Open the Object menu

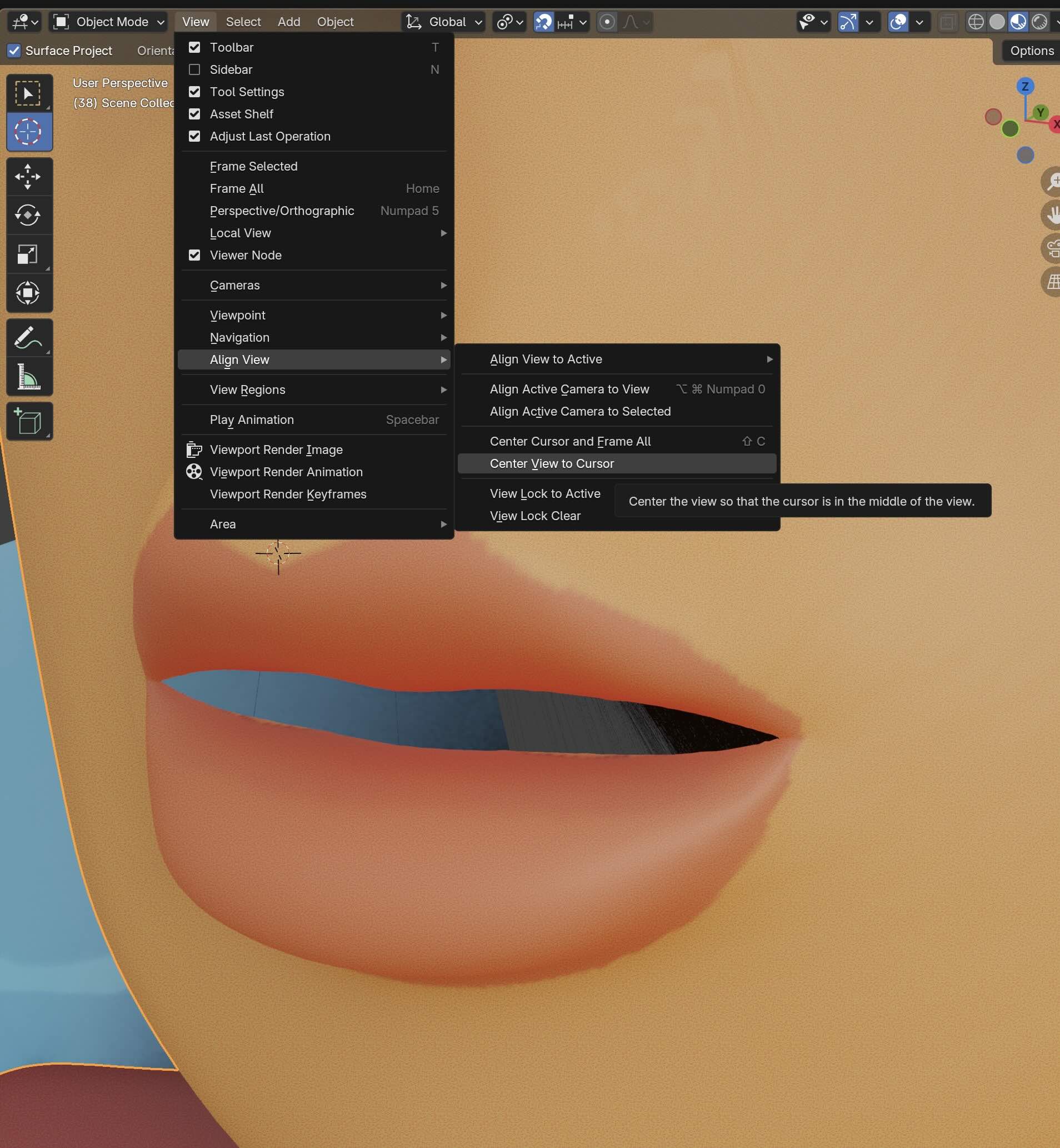tap(336, 22)
